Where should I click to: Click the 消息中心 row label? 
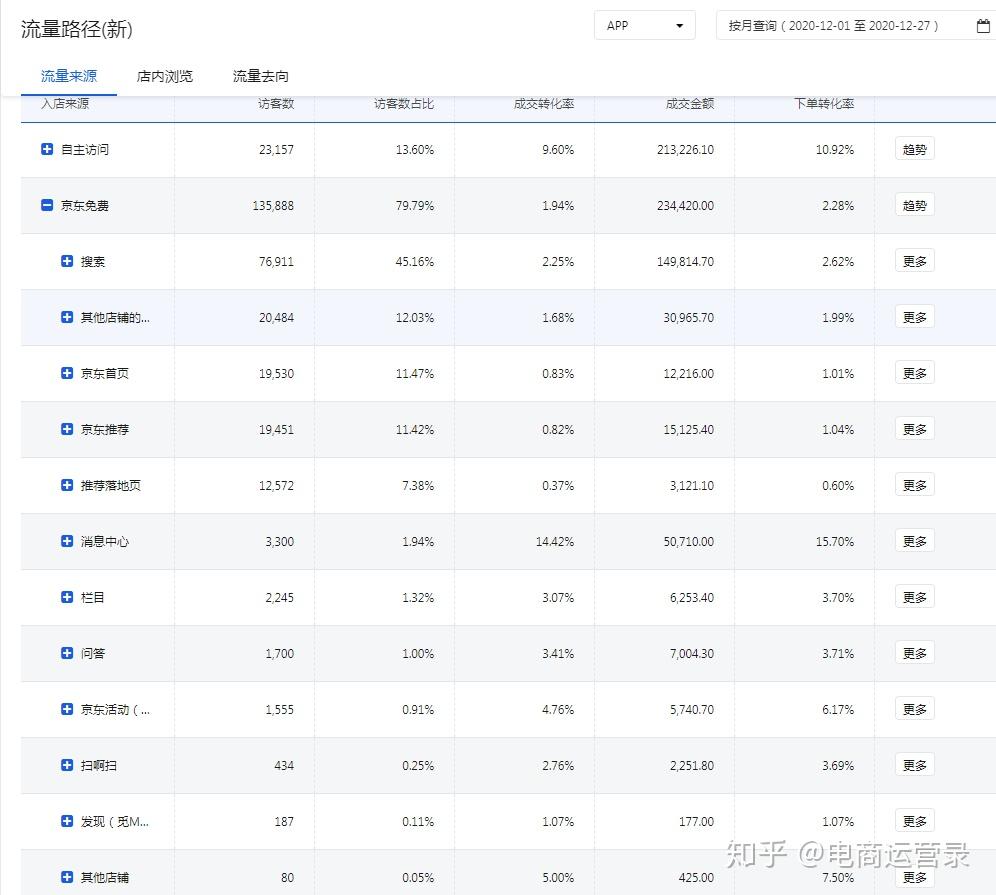click(105, 542)
